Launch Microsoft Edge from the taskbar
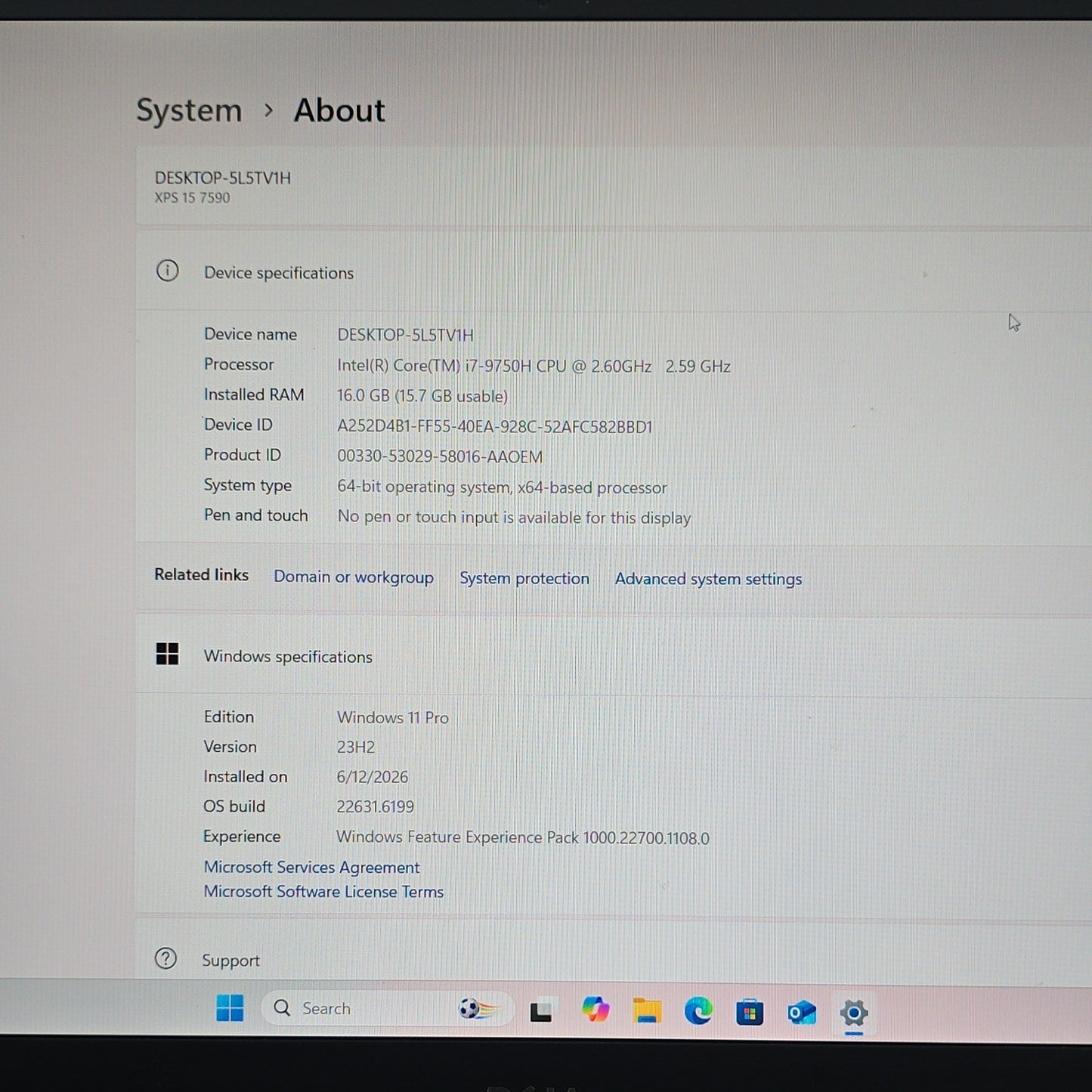The image size is (1092, 1092). click(x=698, y=1011)
